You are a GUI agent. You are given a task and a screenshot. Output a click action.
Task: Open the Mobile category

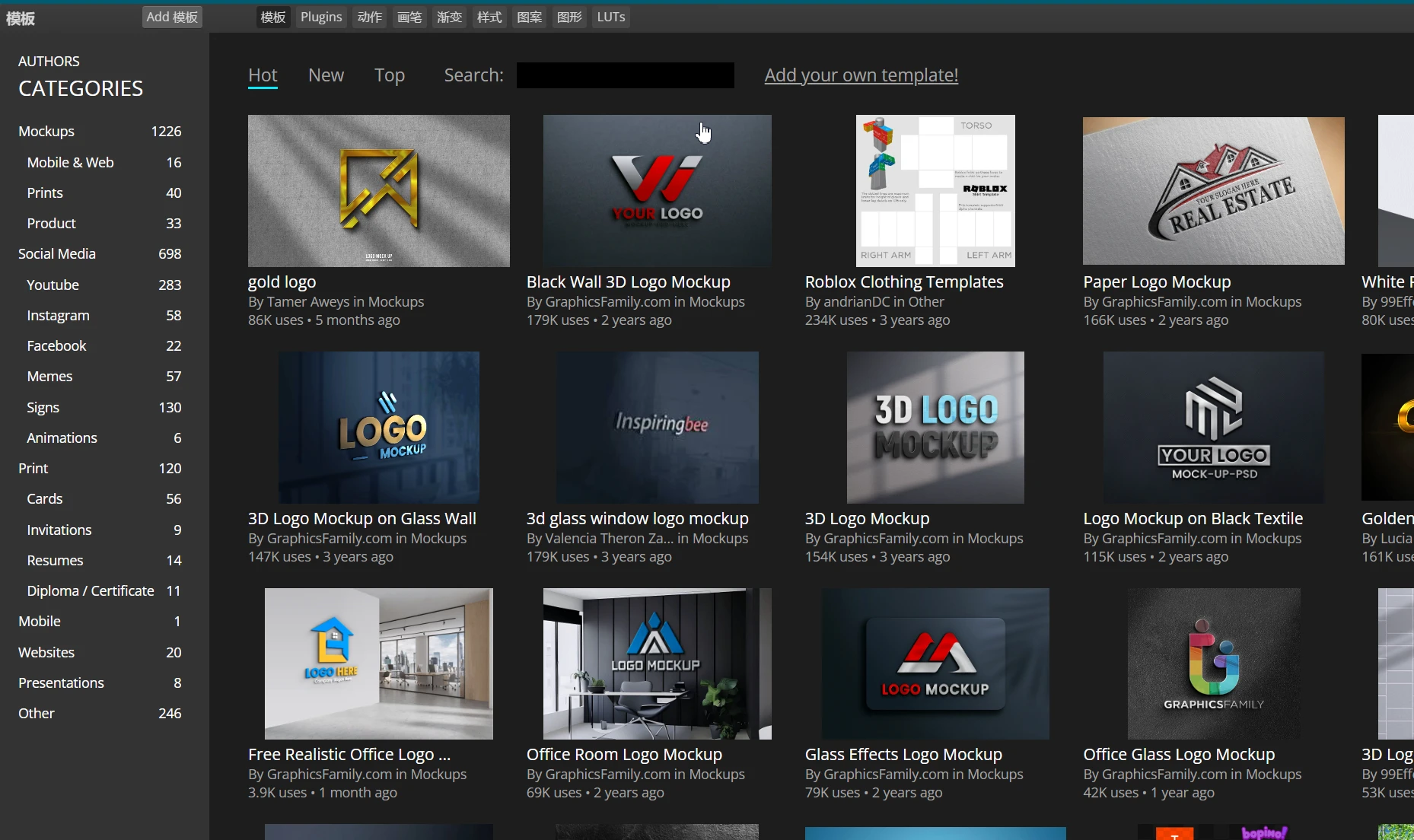(x=100, y=621)
